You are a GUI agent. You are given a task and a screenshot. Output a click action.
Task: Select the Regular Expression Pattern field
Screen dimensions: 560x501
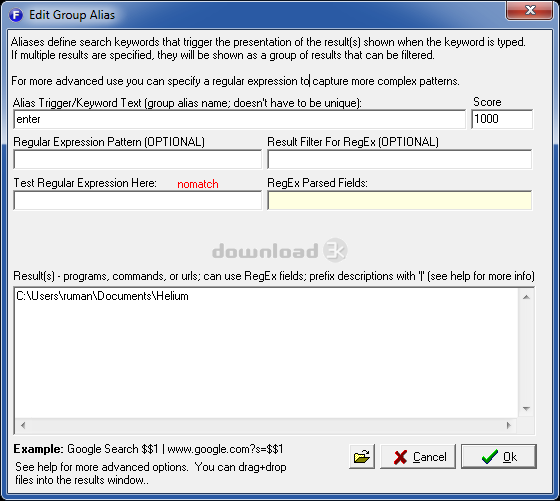(x=138, y=159)
